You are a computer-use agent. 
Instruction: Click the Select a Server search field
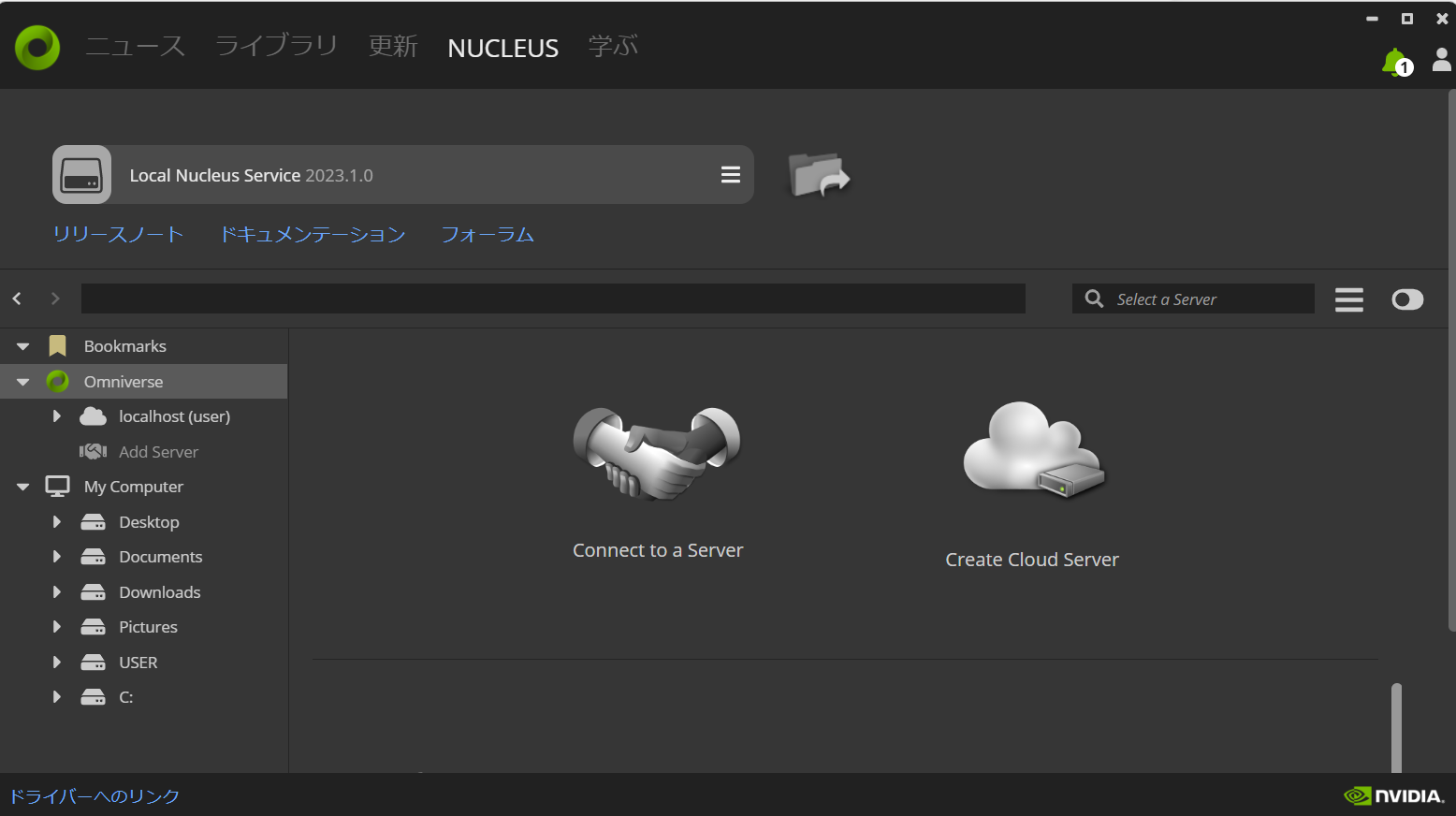click(x=1193, y=299)
